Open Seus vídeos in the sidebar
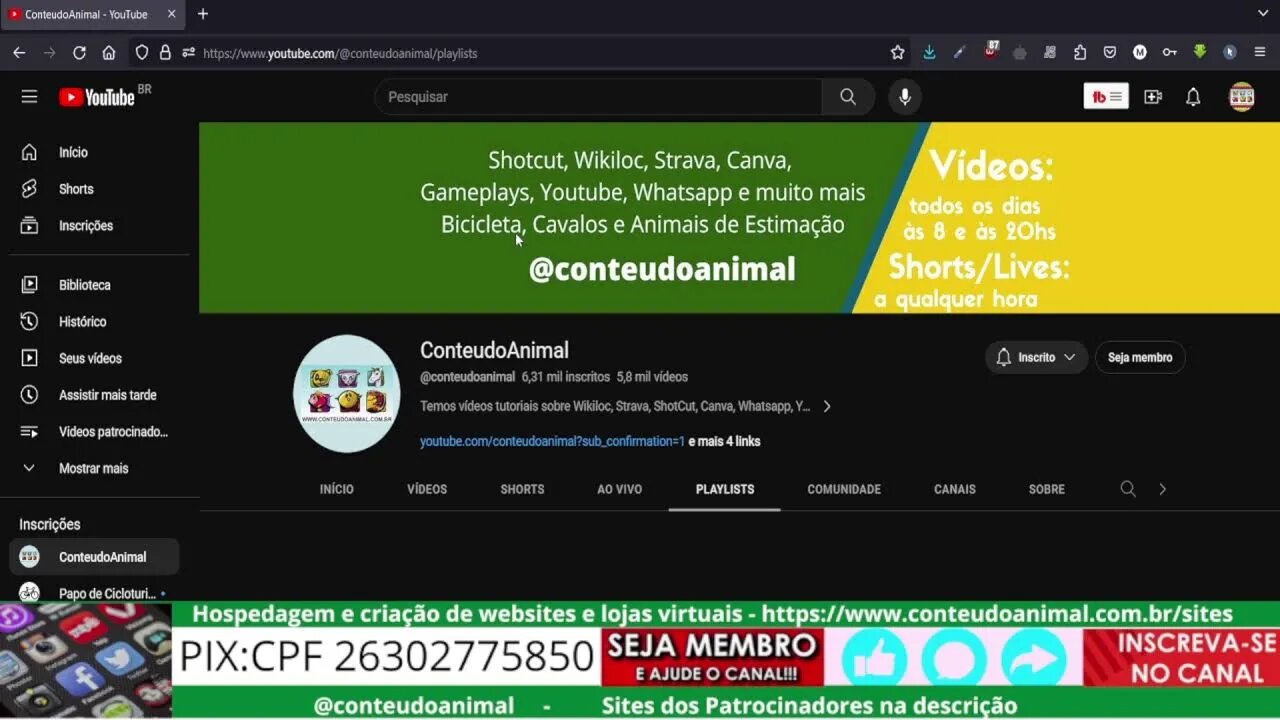 [x=99, y=358]
